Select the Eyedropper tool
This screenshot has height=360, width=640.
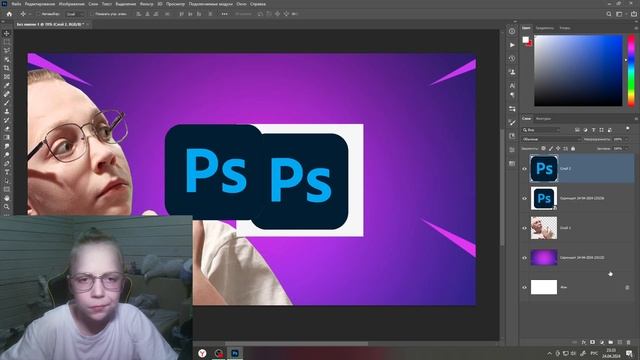pyautogui.click(x=7, y=85)
